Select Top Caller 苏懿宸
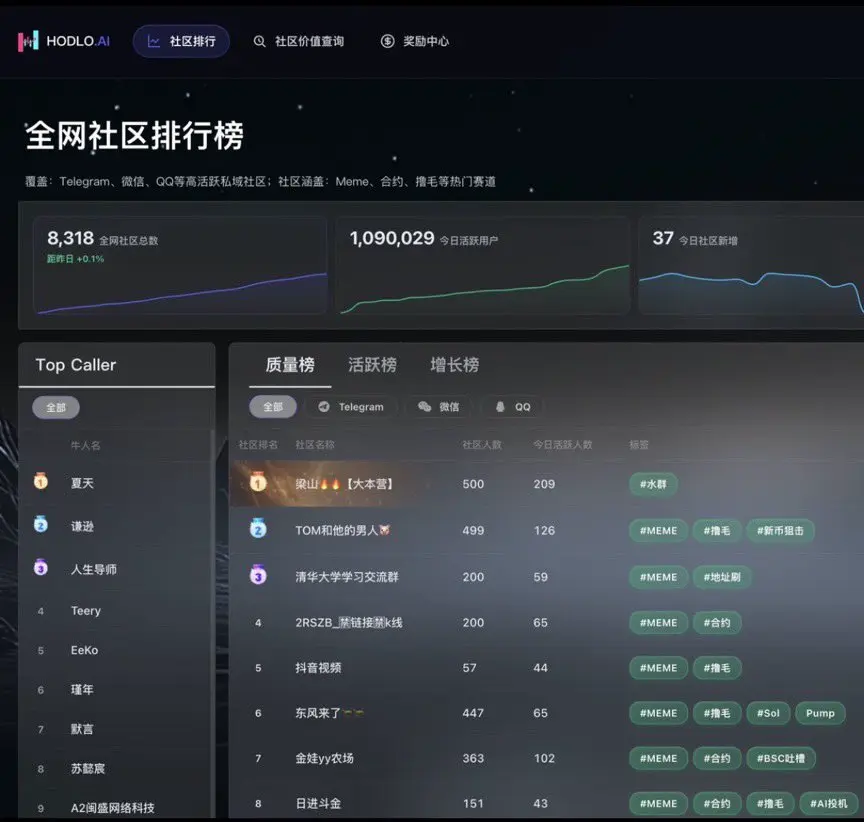The width and height of the screenshot is (864, 822). point(88,769)
